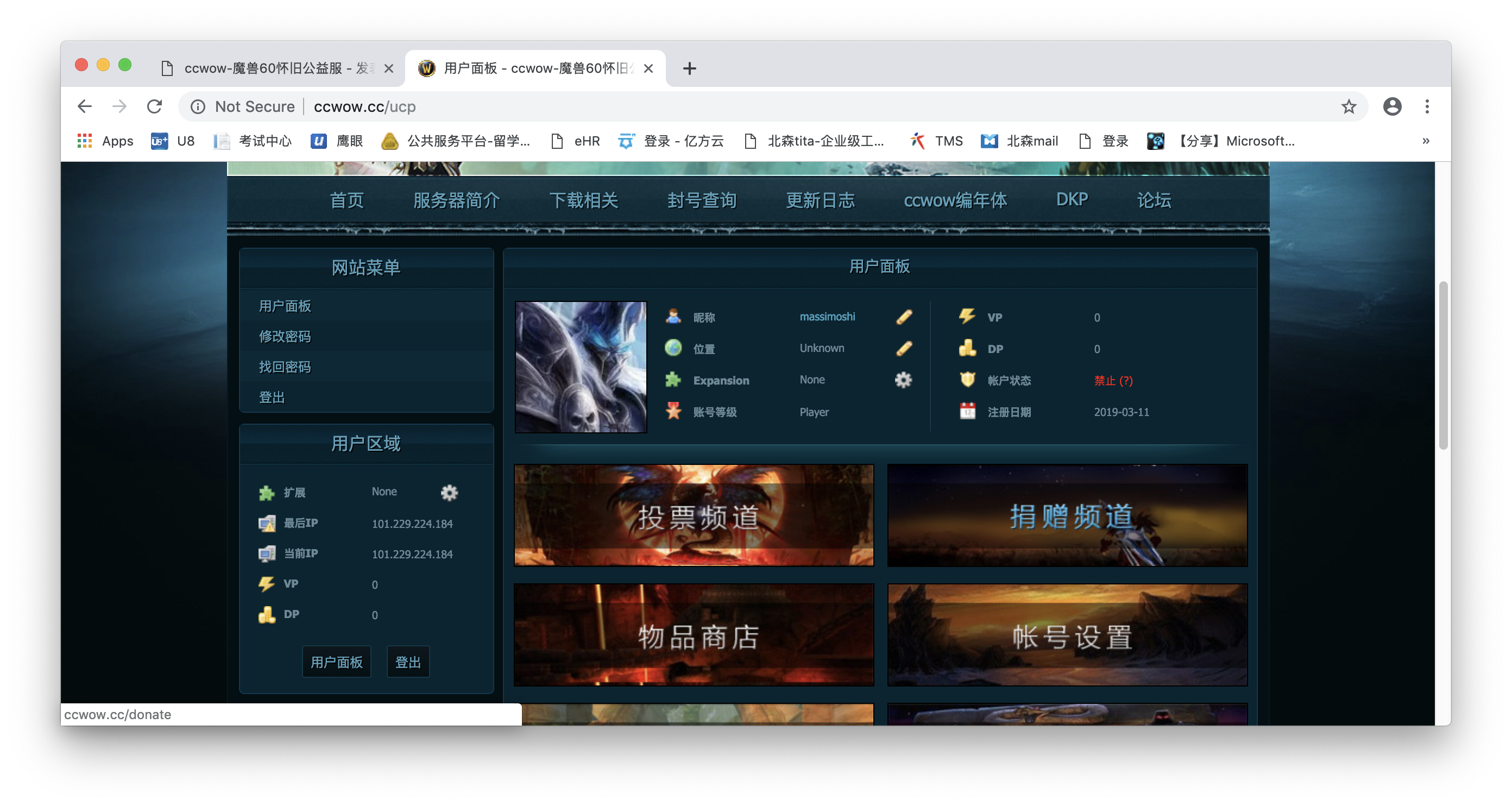Open Expansion settings via gear icon
This screenshot has width=1512, height=806.
pos(903,380)
